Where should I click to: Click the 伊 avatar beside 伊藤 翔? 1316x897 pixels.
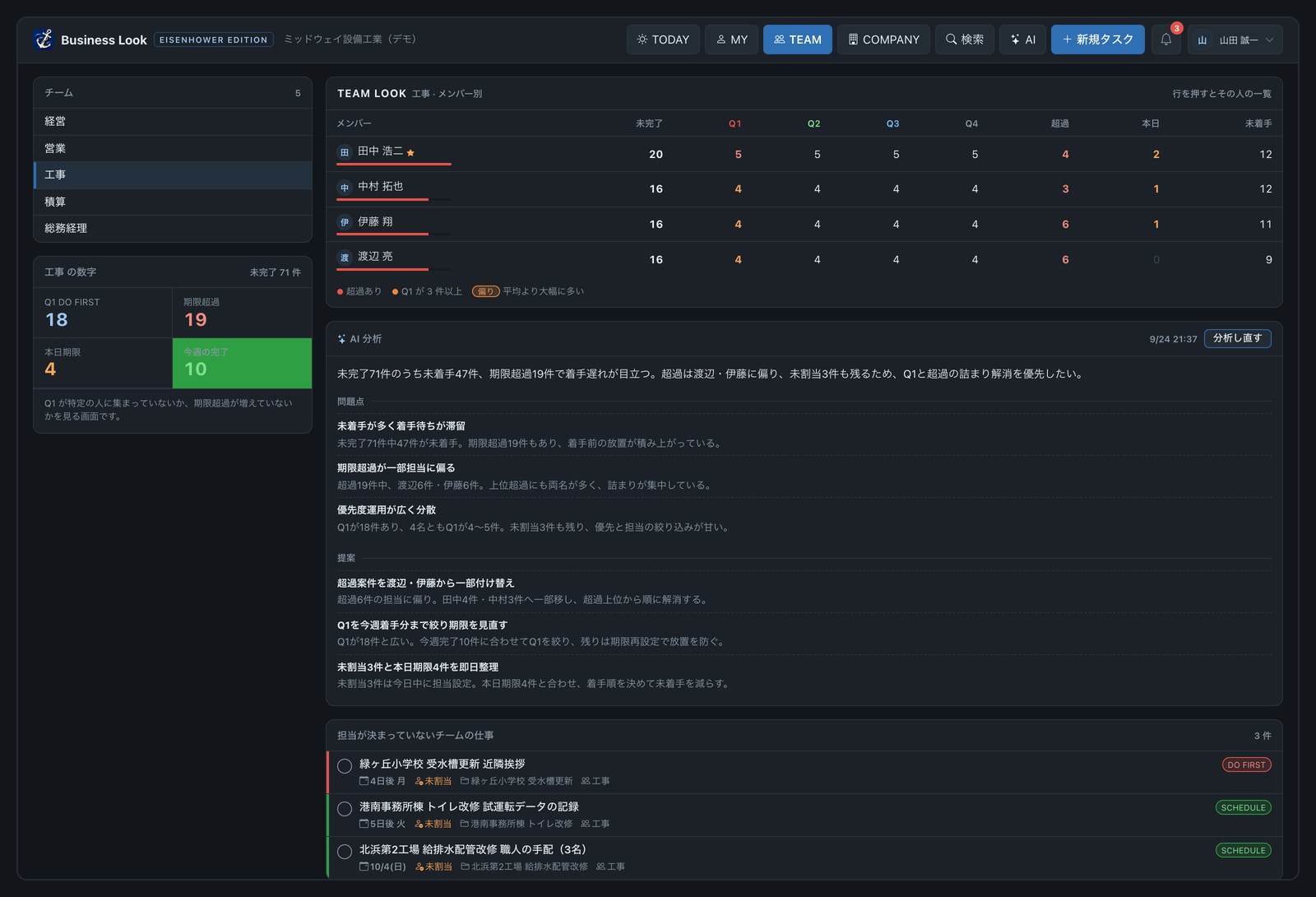point(345,222)
